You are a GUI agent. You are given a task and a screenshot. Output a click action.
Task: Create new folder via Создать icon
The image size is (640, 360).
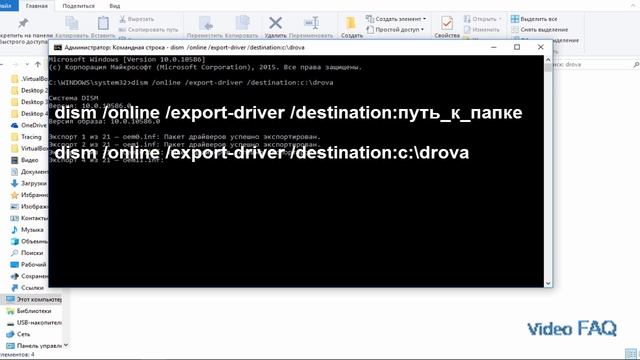[x=351, y=24]
